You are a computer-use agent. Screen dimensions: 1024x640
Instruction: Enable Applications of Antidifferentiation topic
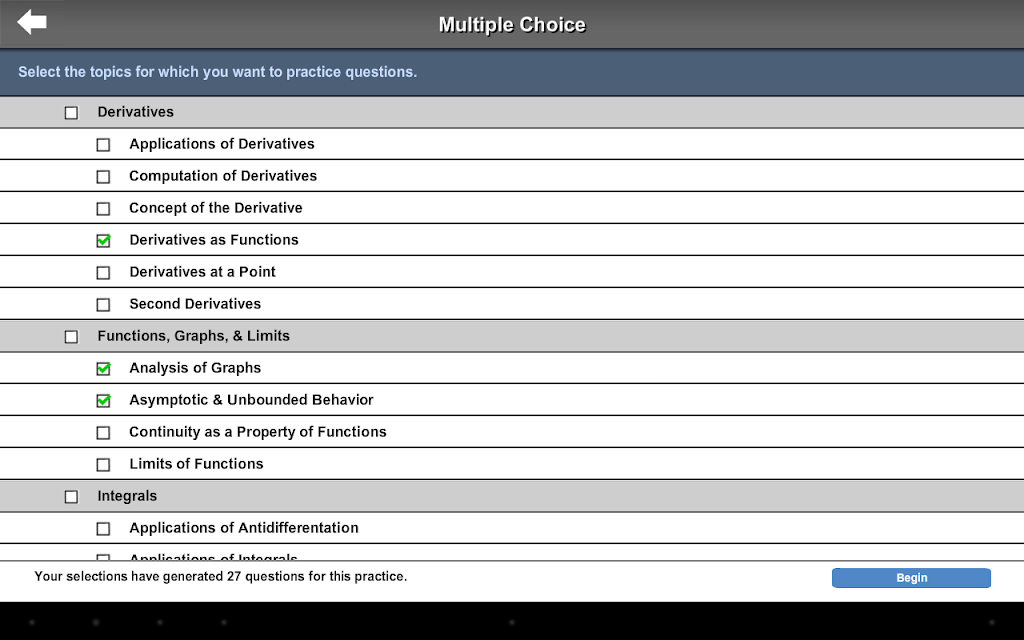(x=103, y=529)
